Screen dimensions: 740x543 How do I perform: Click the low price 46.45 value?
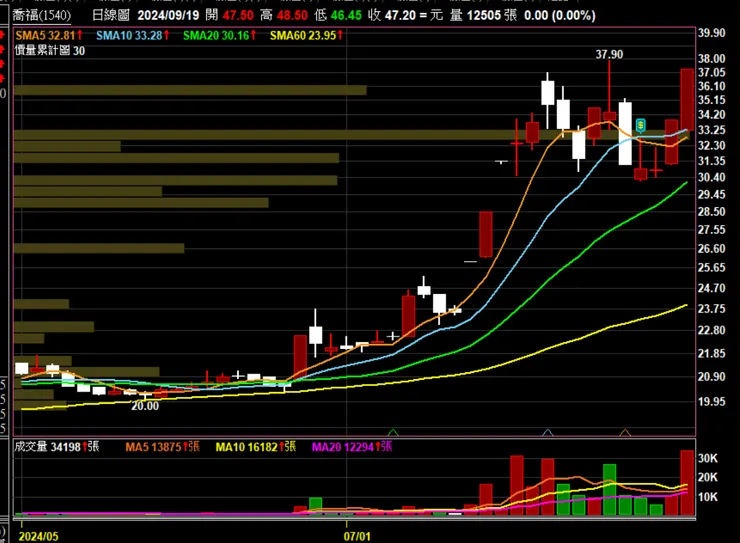[346, 15]
